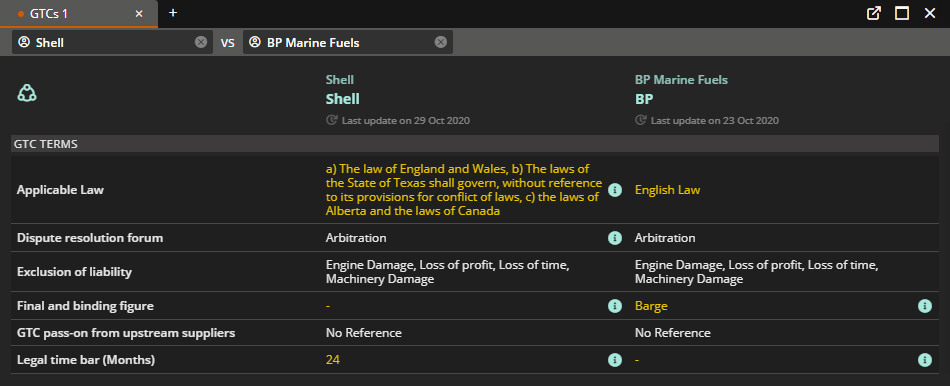The image size is (950, 386).
Task: Add a new tab with plus button
Action: click(173, 13)
